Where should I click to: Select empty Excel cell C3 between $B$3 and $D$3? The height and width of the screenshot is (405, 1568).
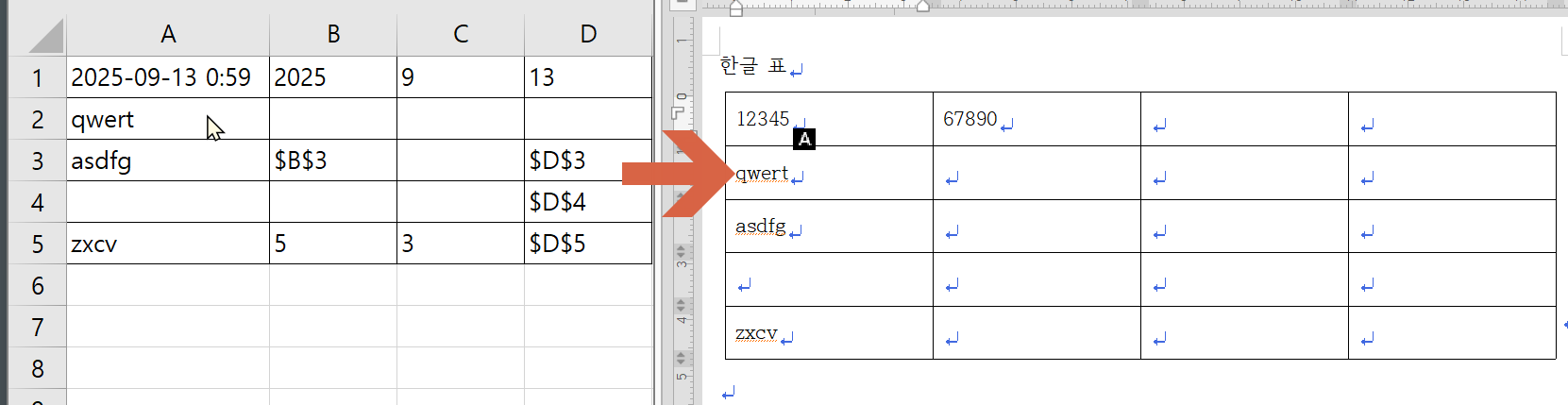461,160
